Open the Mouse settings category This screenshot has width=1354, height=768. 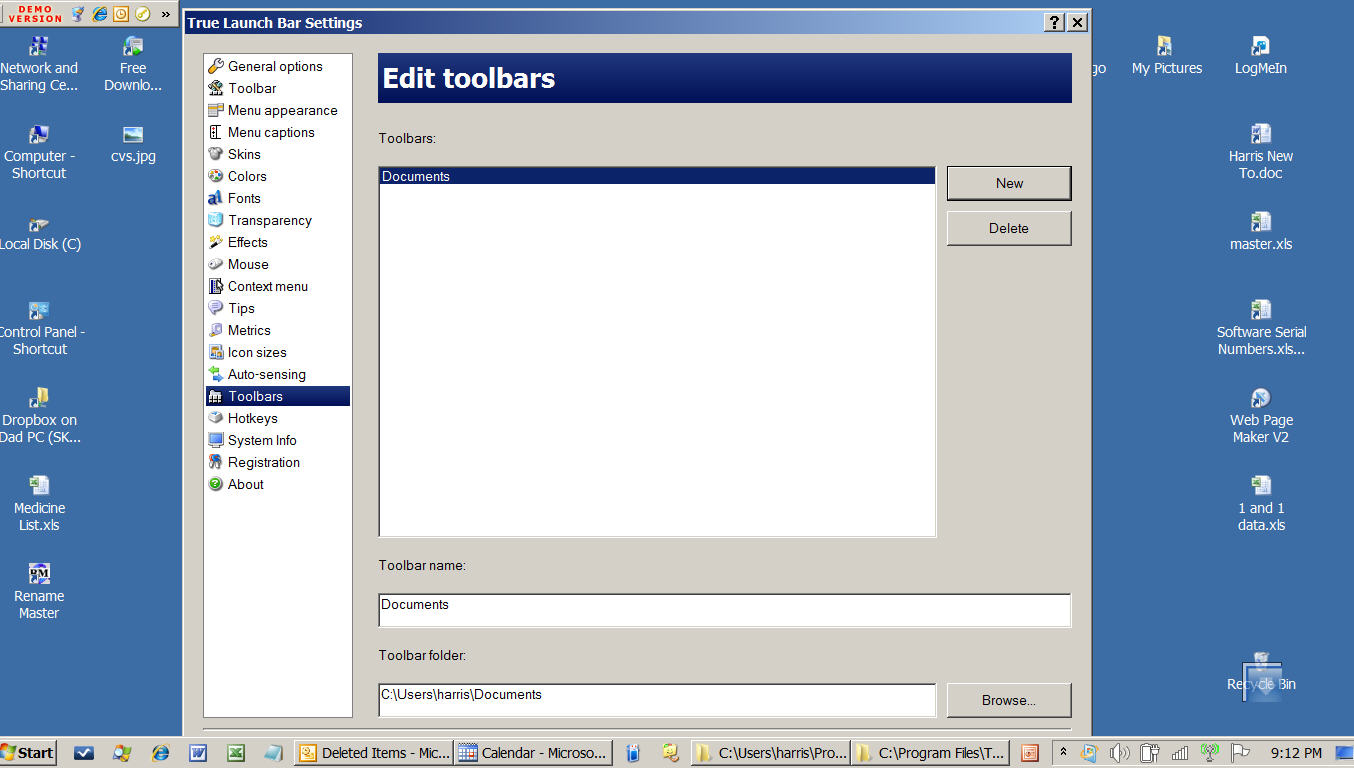[x=248, y=264]
